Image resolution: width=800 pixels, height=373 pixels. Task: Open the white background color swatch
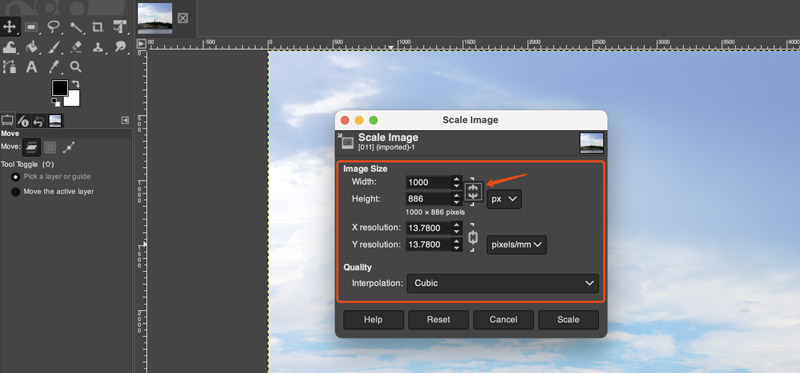pyautogui.click(x=74, y=100)
